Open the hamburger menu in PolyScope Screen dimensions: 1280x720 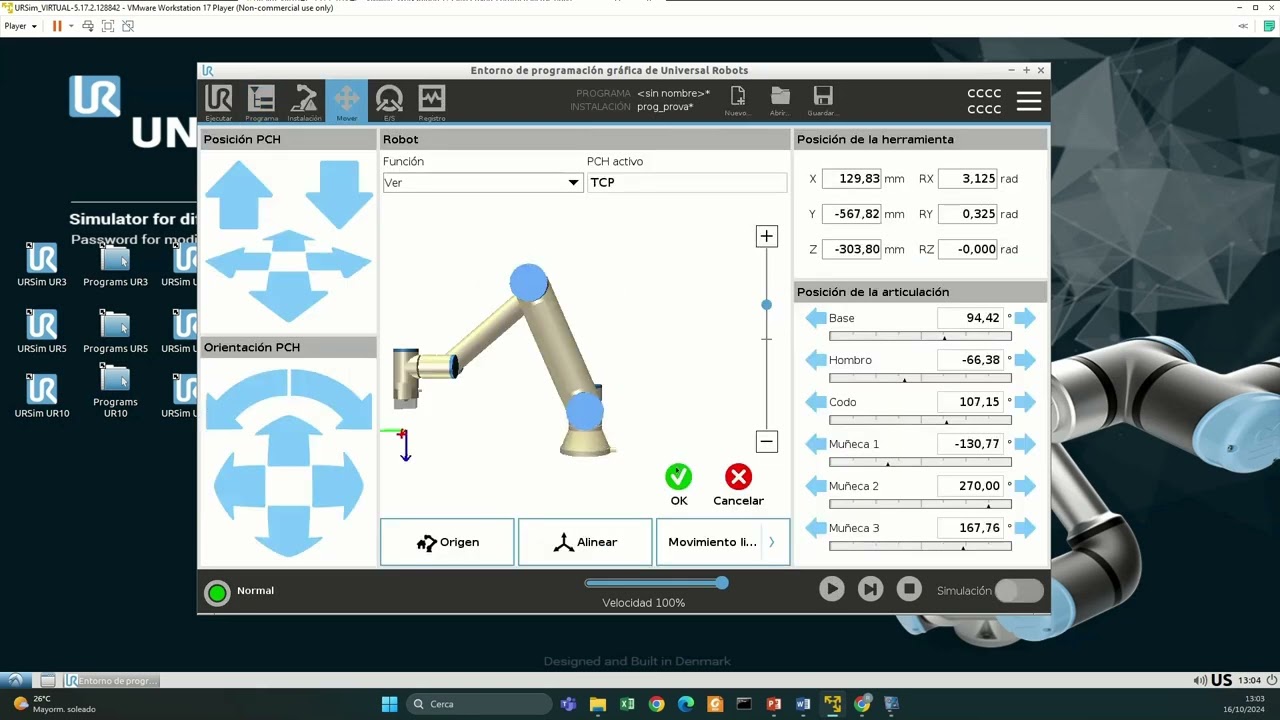click(1029, 101)
